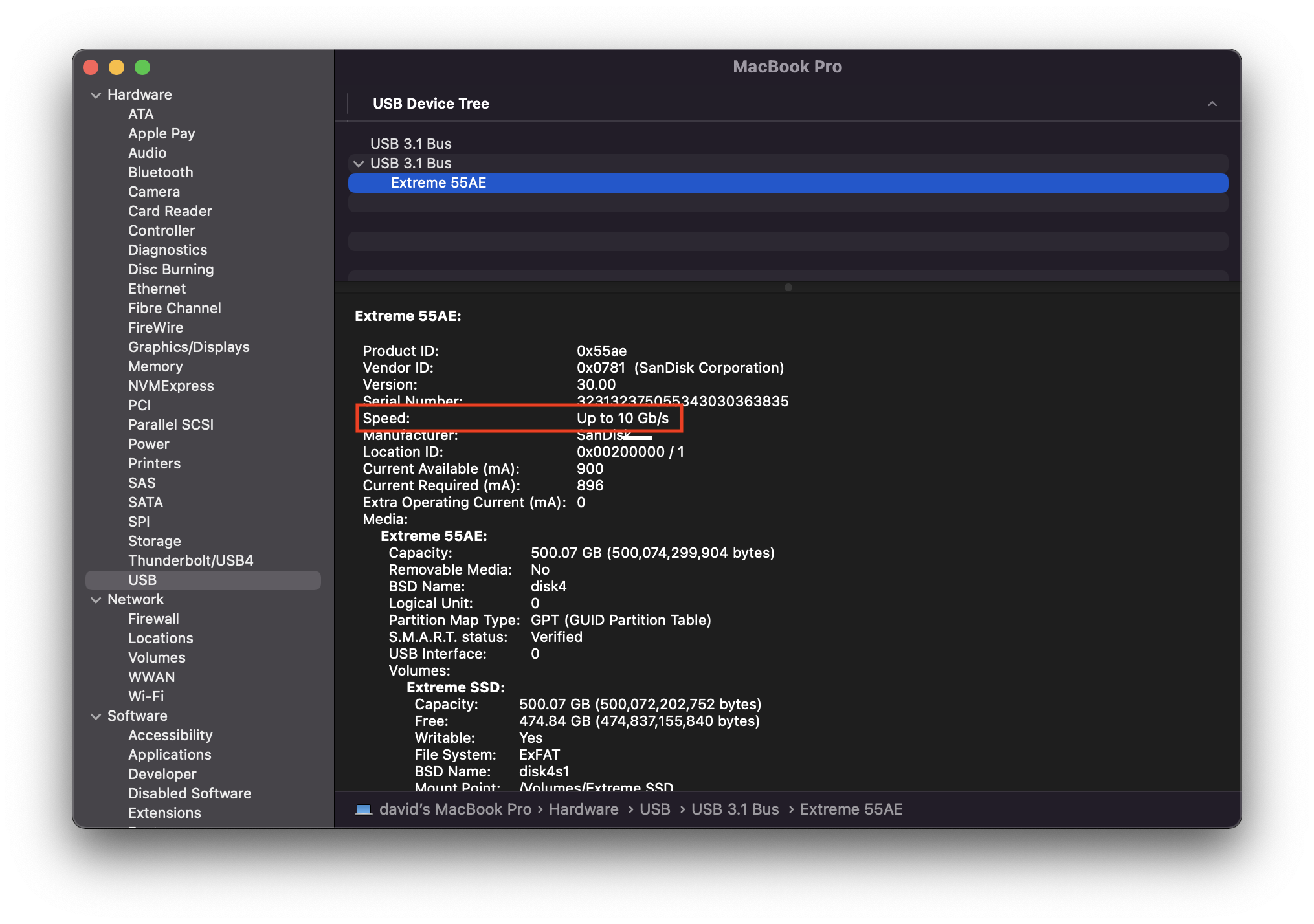Click the green zoom window button
Viewport: 1314px width, 924px height.
point(142,67)
